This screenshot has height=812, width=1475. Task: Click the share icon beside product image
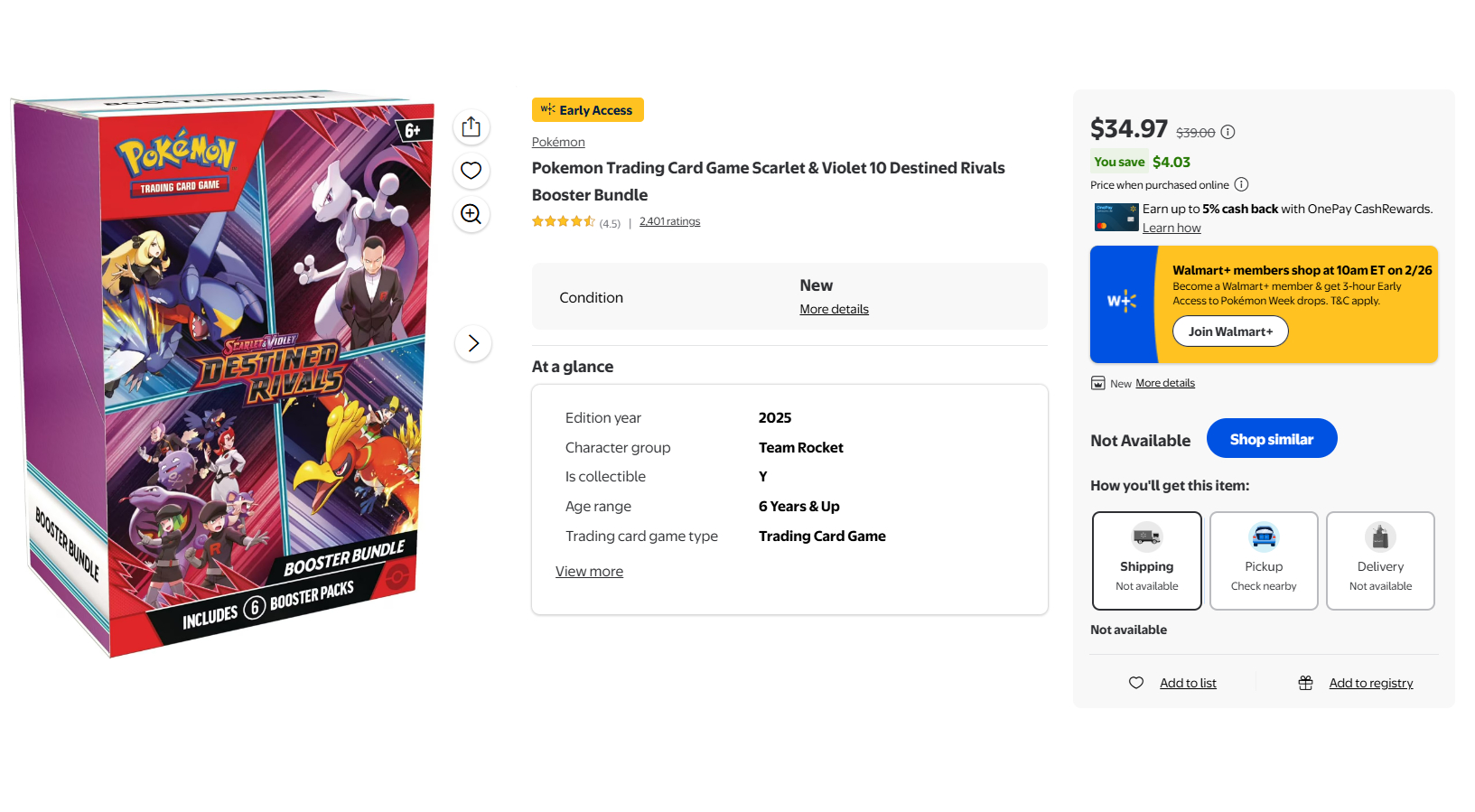(471, 127)
